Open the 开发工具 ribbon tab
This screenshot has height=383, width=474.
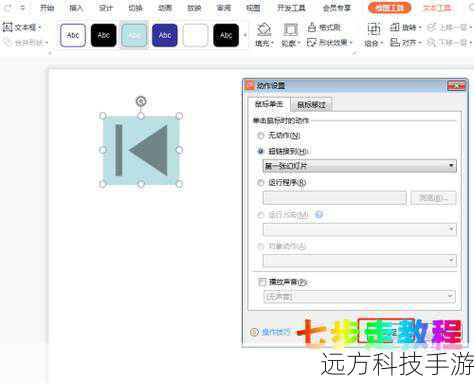[291, 8]
